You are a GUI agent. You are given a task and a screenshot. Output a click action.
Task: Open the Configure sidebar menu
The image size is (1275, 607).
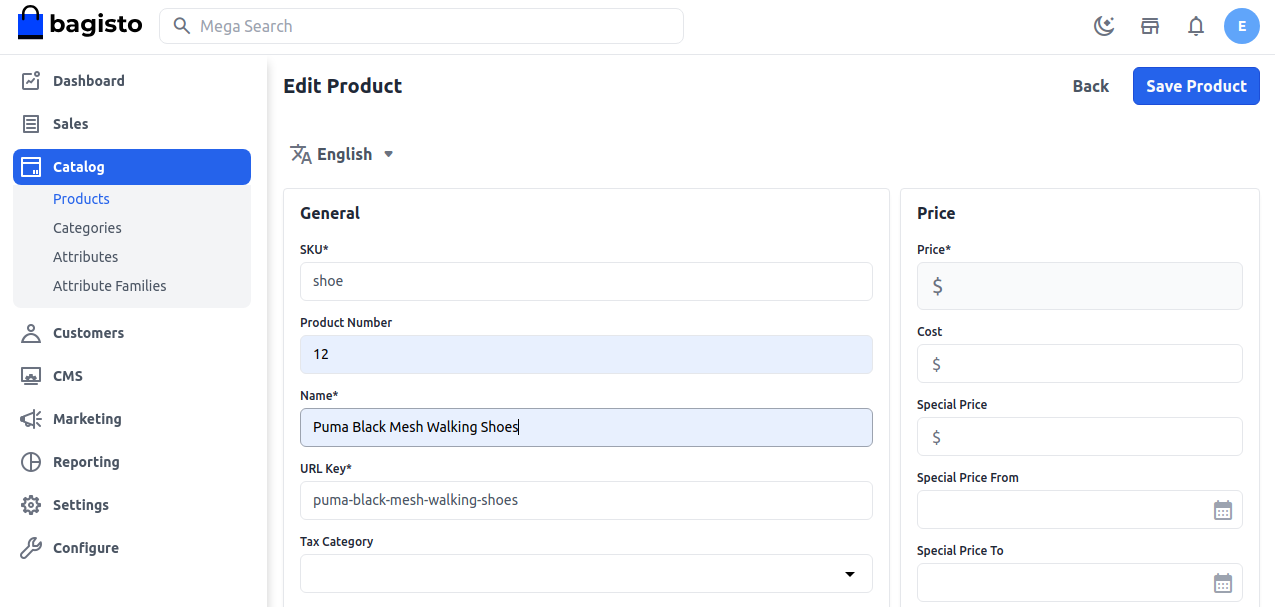tap(86, 548)
